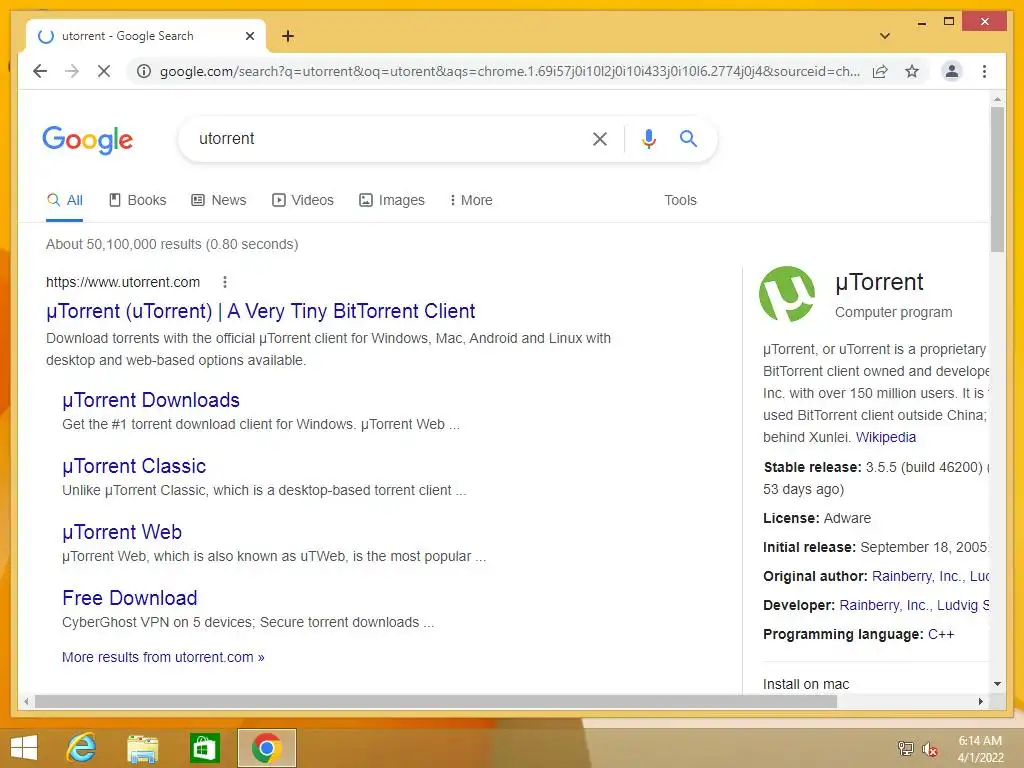This screenshot has width=1024, height=768.
Task: Open the Windows Start button
Action: [24, 748]
